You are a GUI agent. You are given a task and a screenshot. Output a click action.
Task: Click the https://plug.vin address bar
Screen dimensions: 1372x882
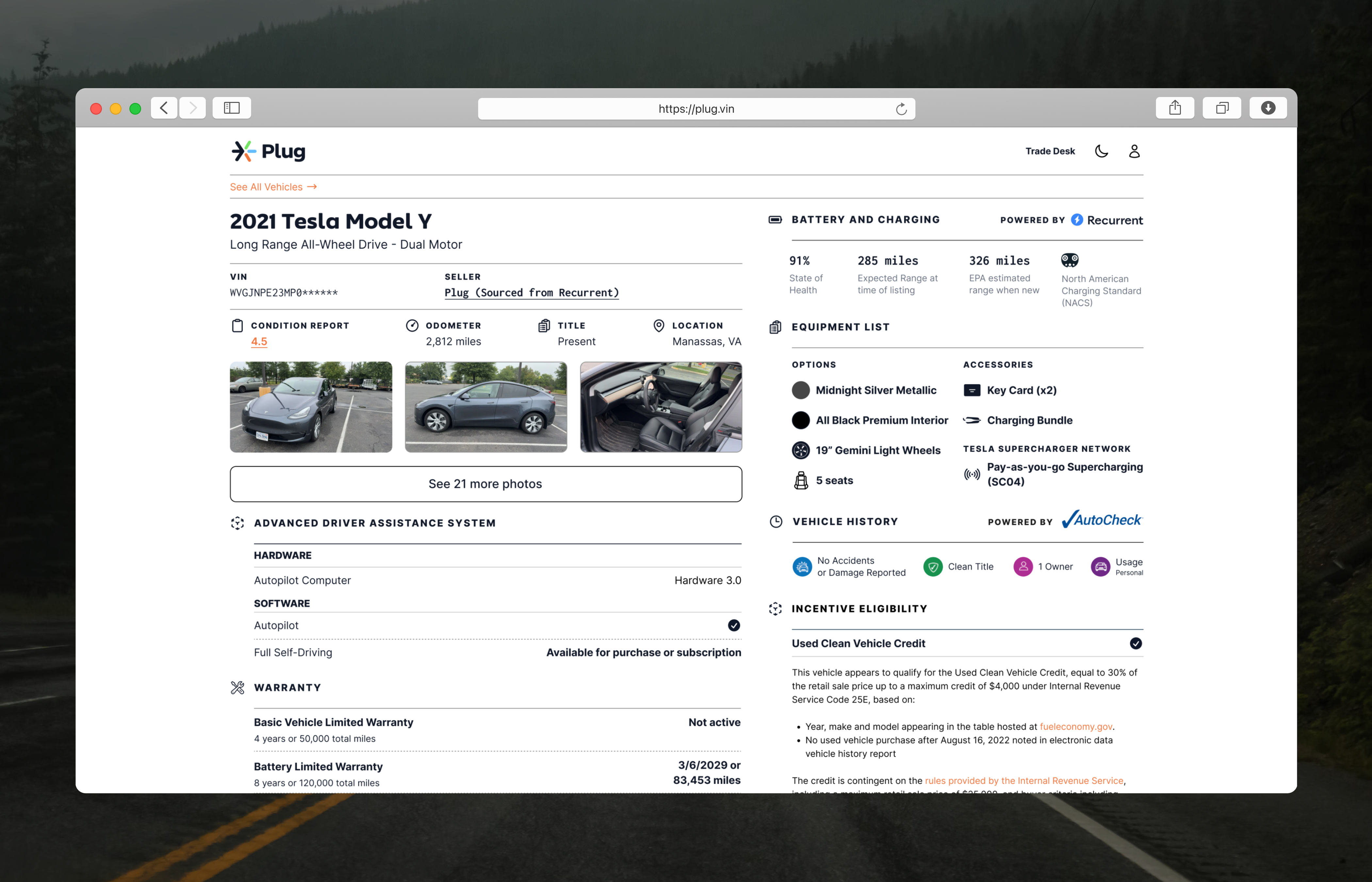pyautogui.click(x=696, y=109)
